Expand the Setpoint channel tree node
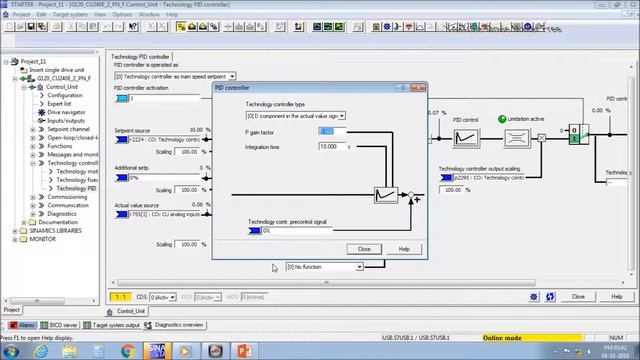The width and height of the screenshot is (640, 360). 33,129
